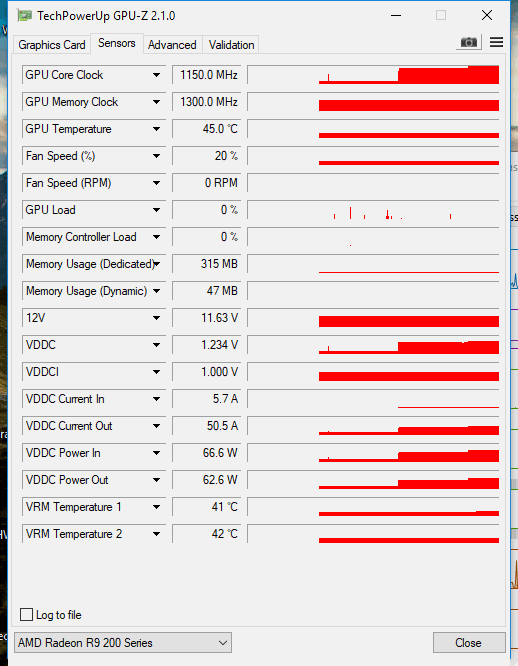The image size is (518, 666).
Task: Open VDDC Power Out dropdown
Action: point(156,480)
